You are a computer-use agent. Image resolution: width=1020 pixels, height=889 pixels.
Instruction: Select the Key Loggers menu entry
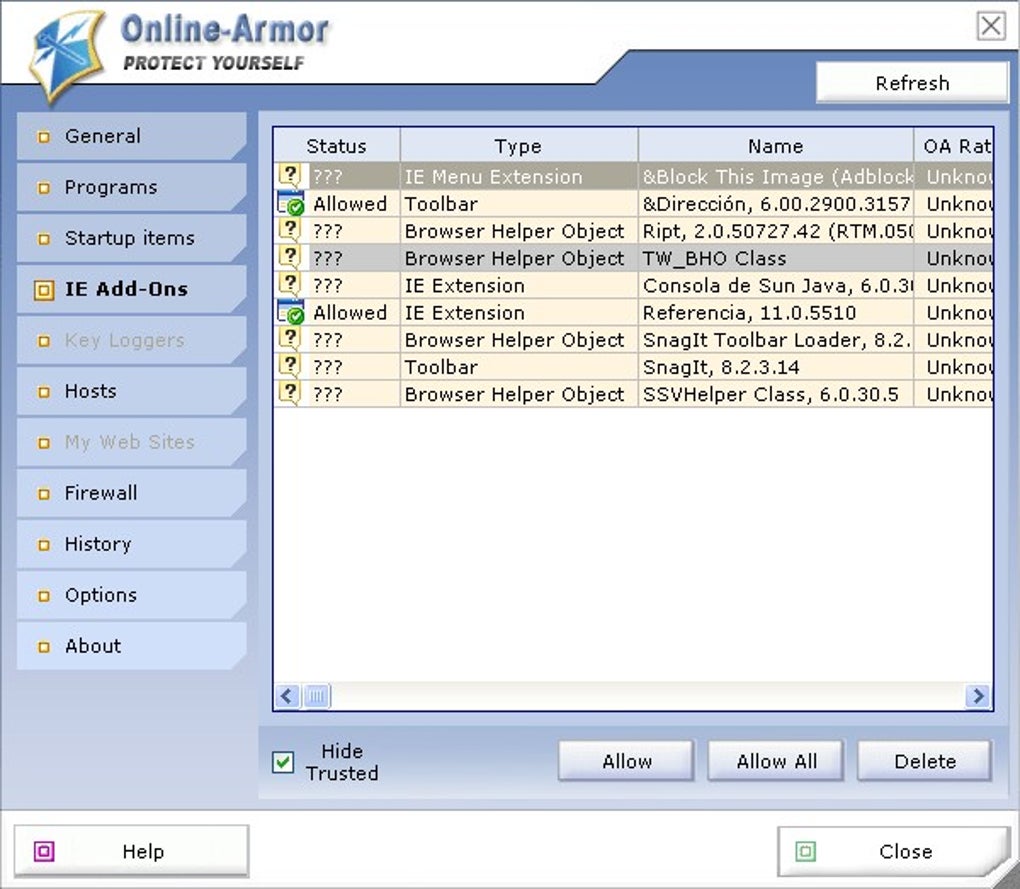131,340
